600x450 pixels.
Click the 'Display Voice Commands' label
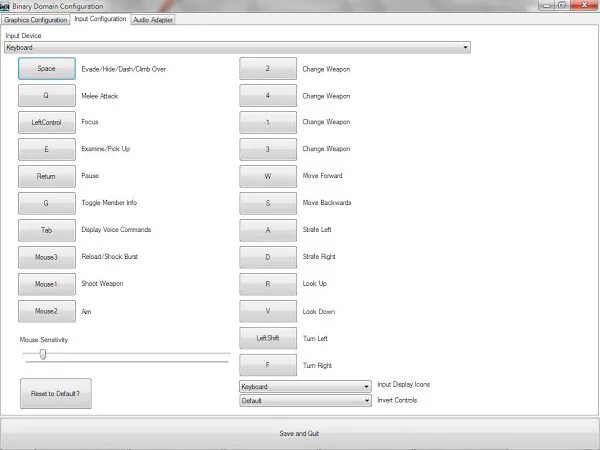point(116,230)
